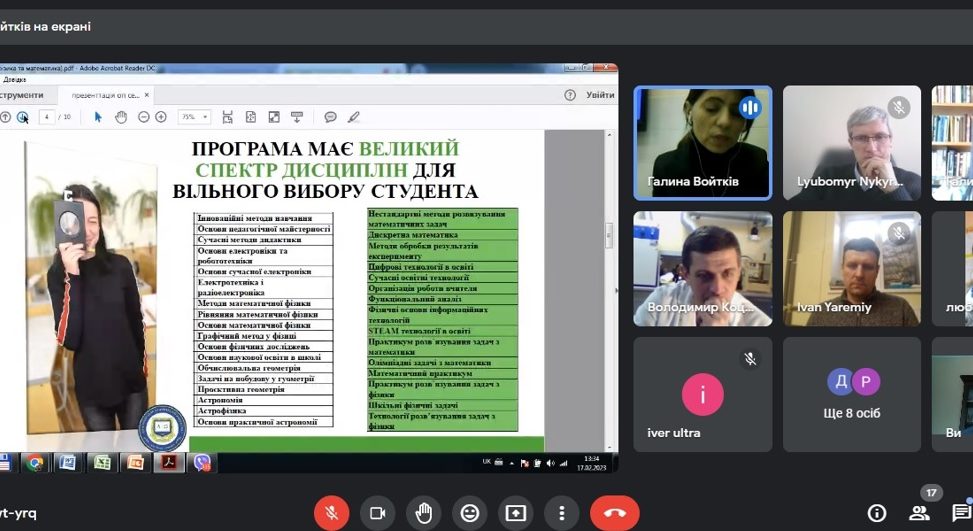
Task: Open the Довідка menu
Action: pos(14,79)
